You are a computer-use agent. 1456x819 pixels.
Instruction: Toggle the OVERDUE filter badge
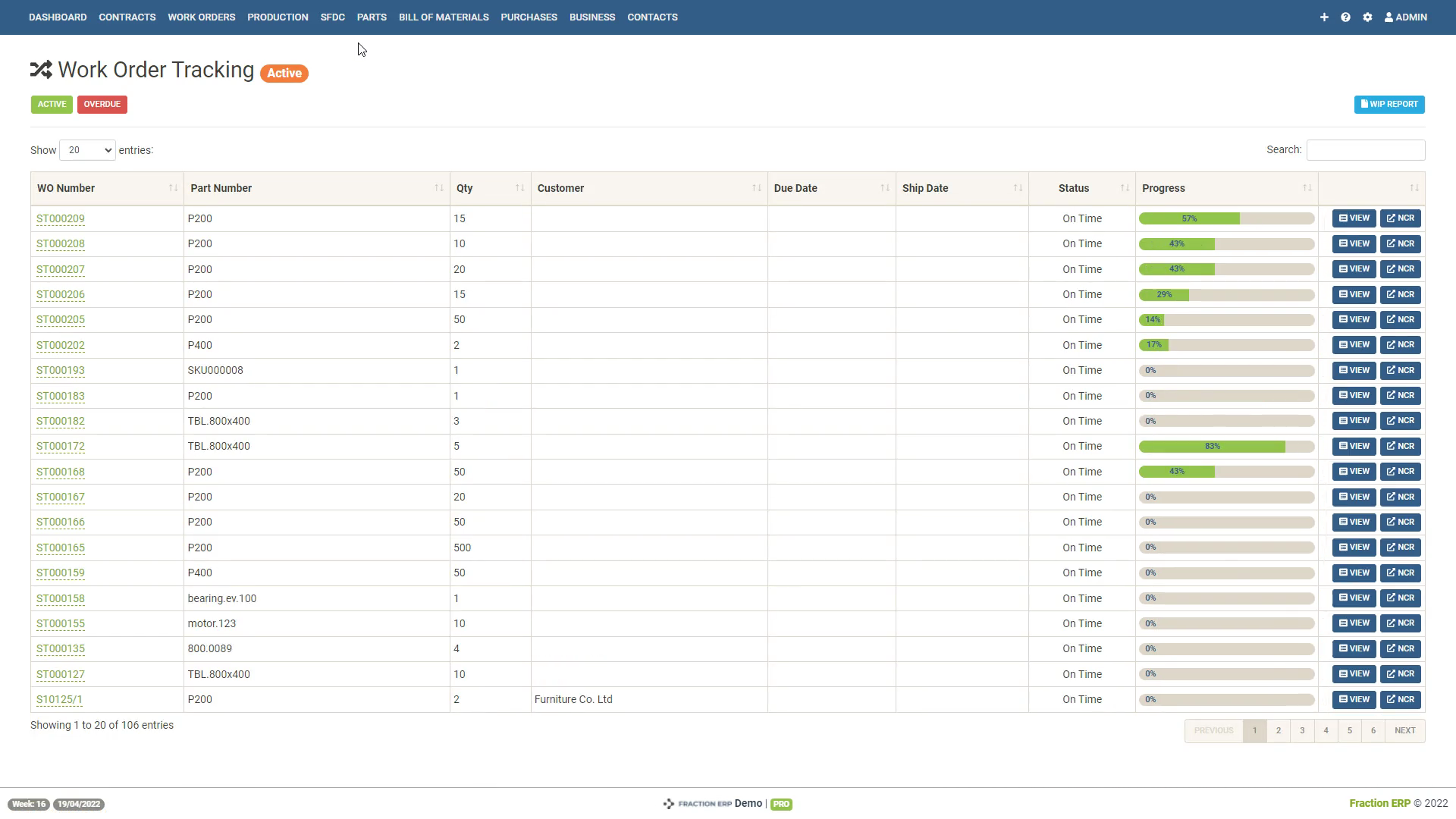(x=102, y=104)
